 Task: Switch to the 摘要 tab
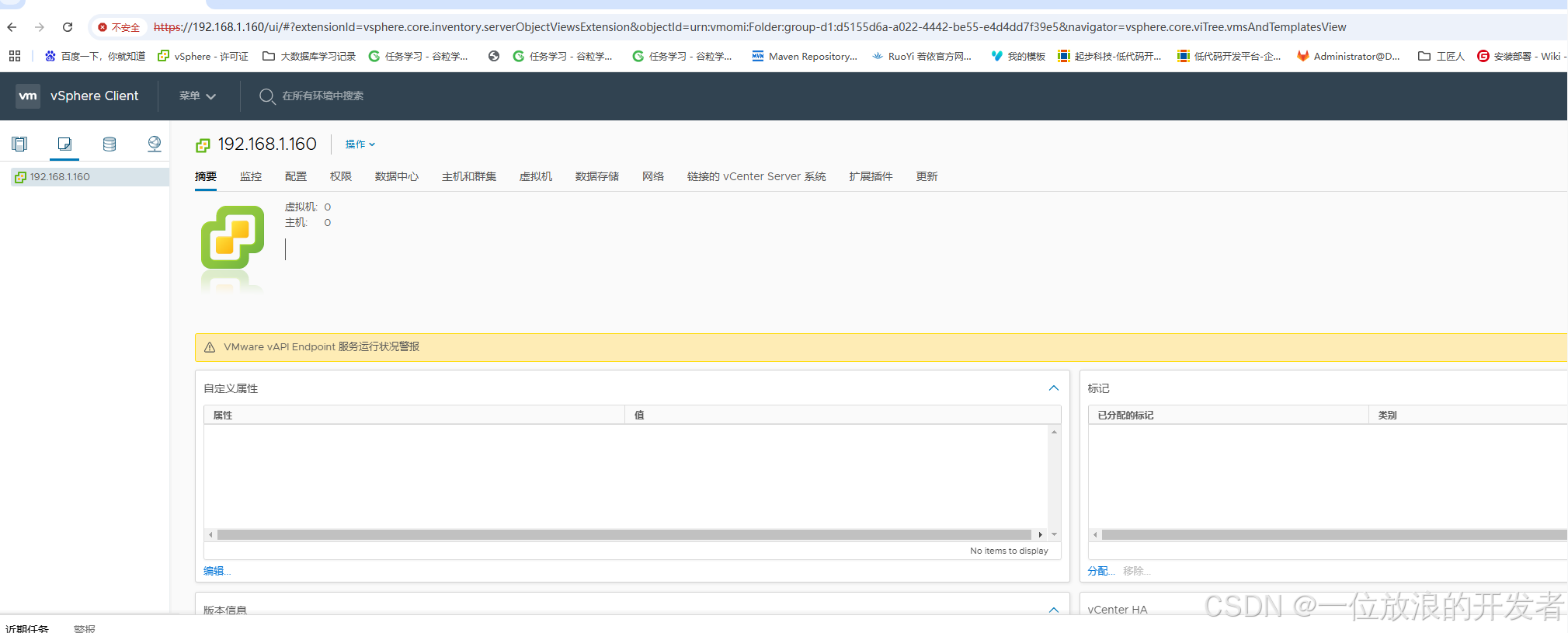[x=206, y=177]
